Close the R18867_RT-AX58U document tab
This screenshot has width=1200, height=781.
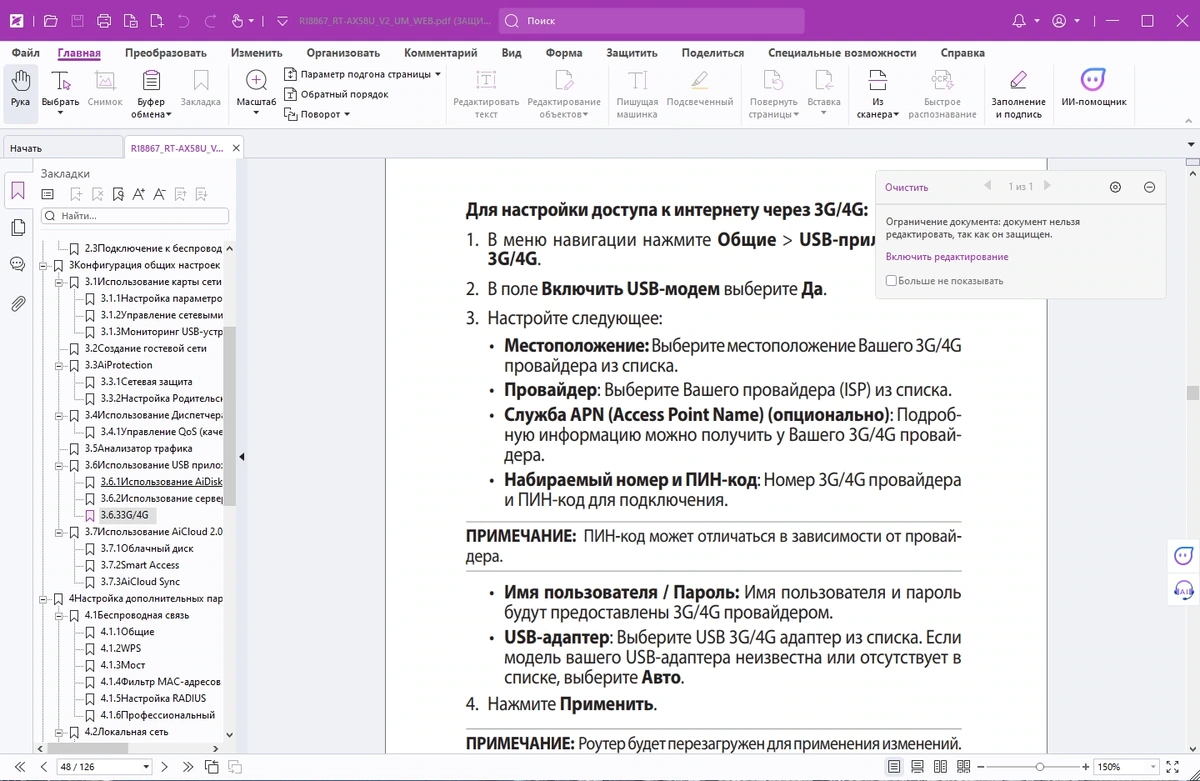click(x=235, y=148)
